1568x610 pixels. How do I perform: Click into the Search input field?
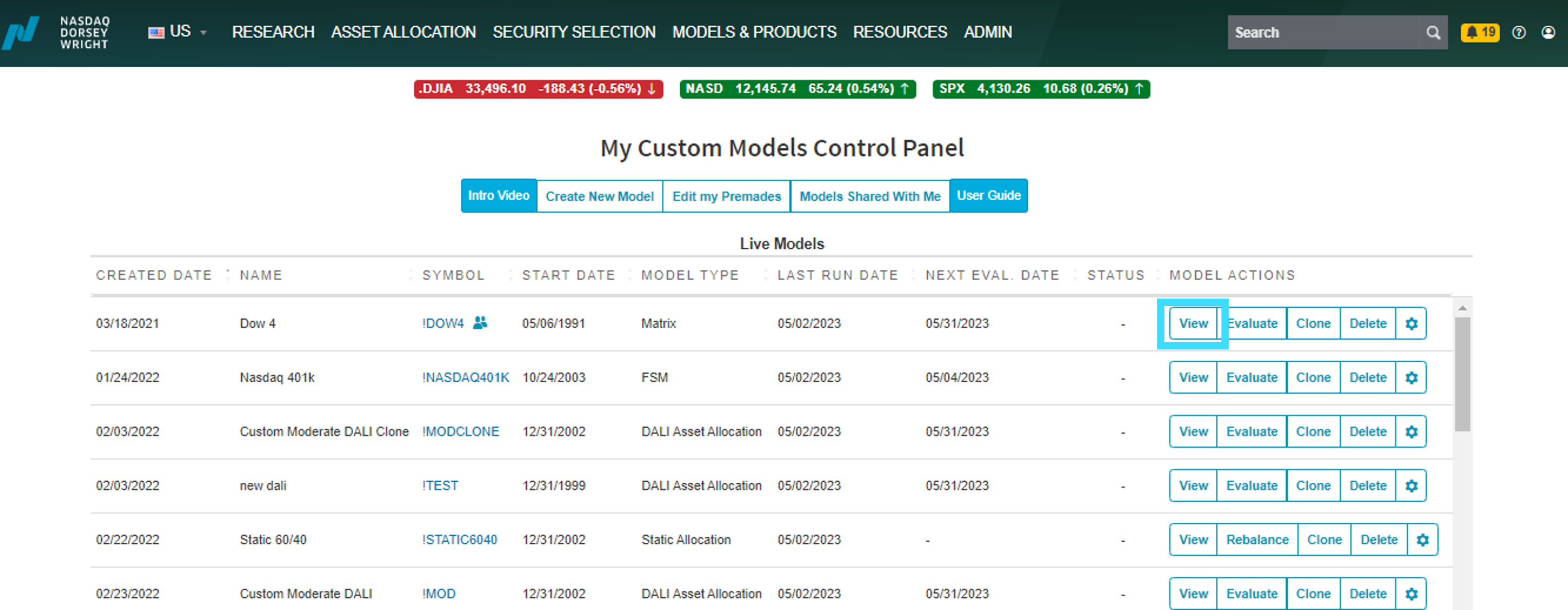pos(1324,32)
